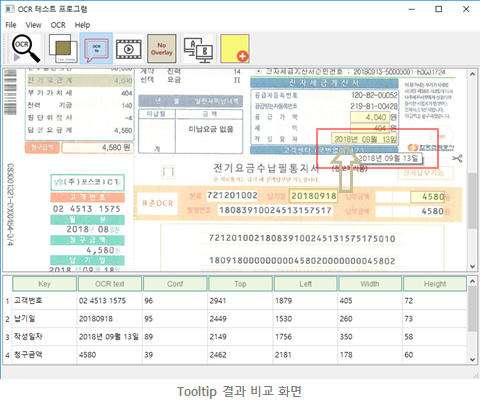Open the A/B screen compare tool
Viewport: 481px width, 406px height.
pos(198,50)
